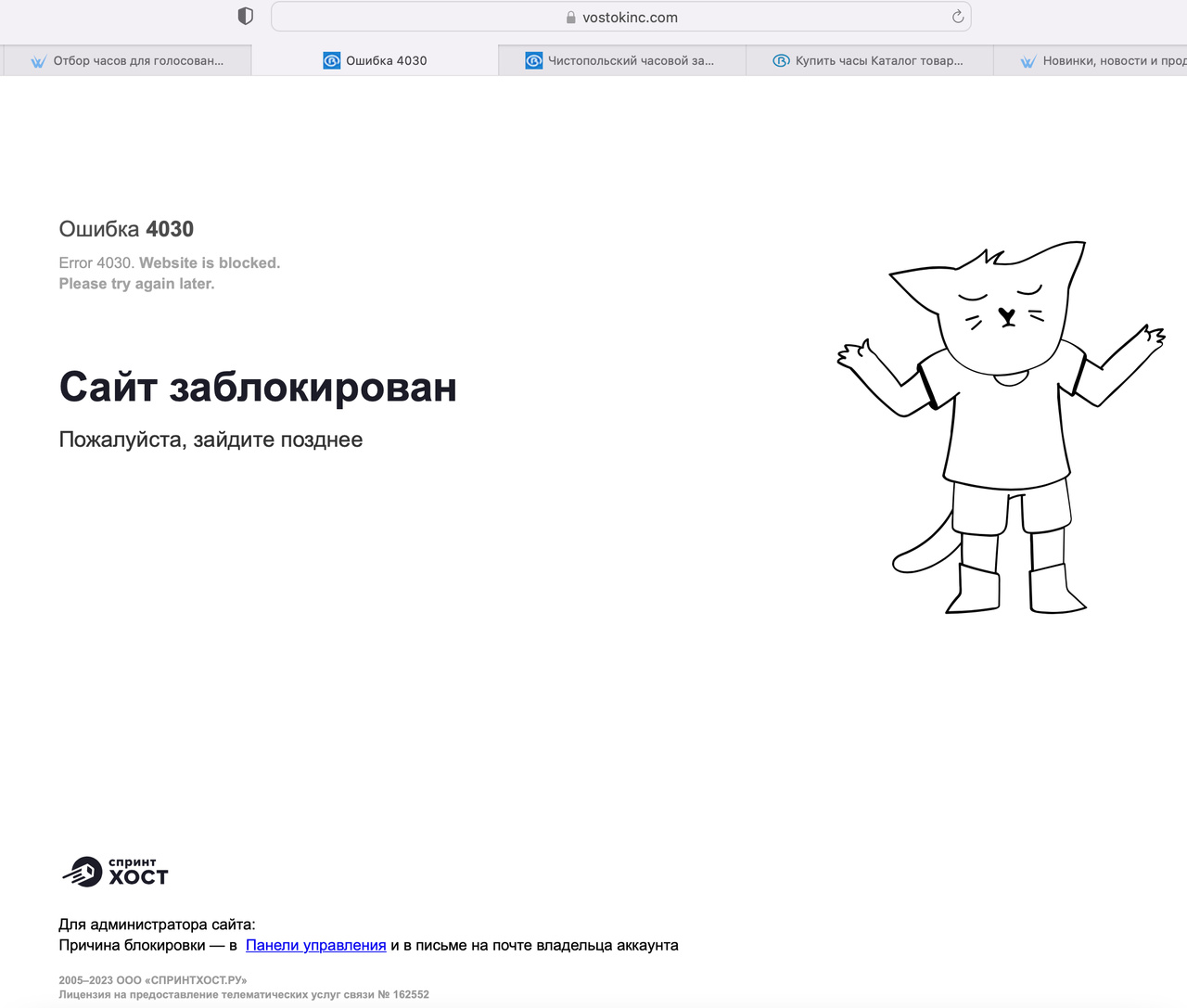Viewport: 1187px width, 1008px height.
Task: Click the Privacy Report shield icon
Action: tap(245, 16)
